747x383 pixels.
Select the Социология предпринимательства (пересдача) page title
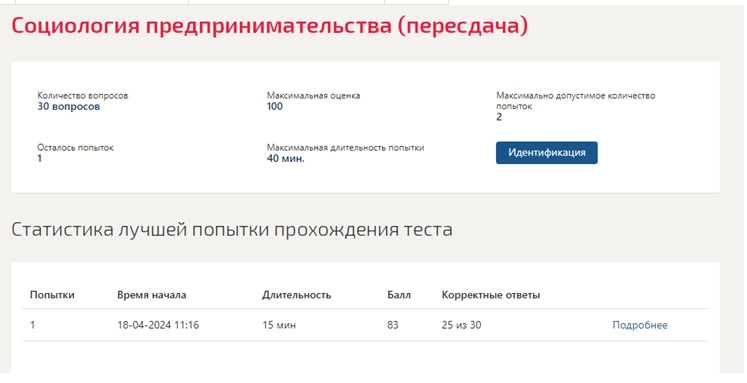[x=270, y=25]
